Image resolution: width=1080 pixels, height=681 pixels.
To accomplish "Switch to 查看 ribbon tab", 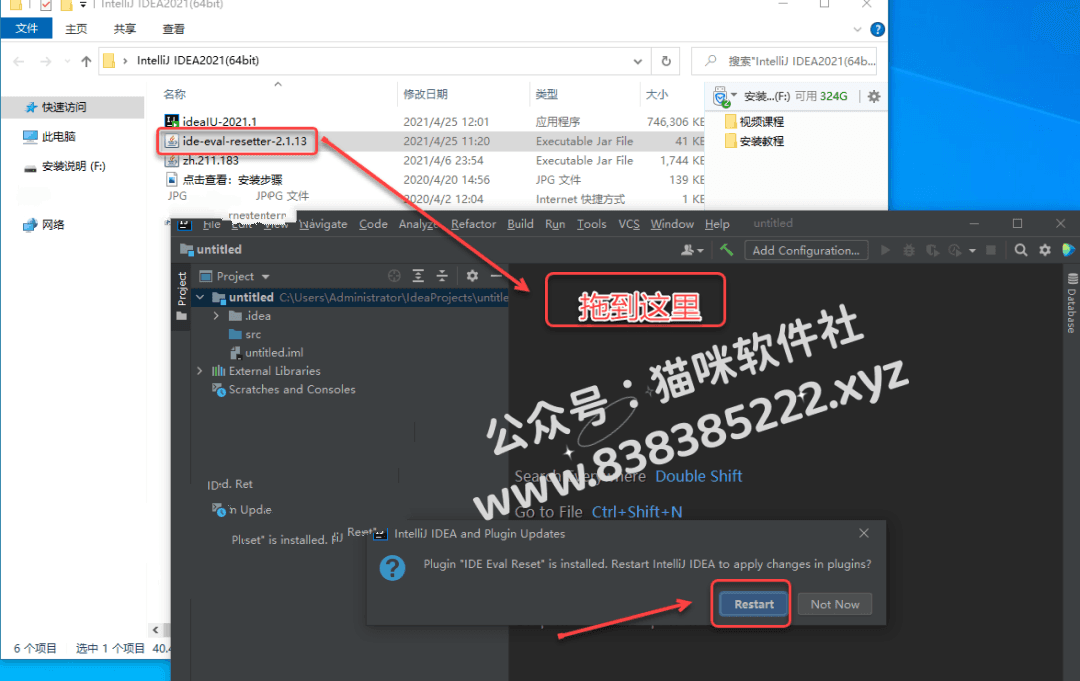I will tap(174, 29).
